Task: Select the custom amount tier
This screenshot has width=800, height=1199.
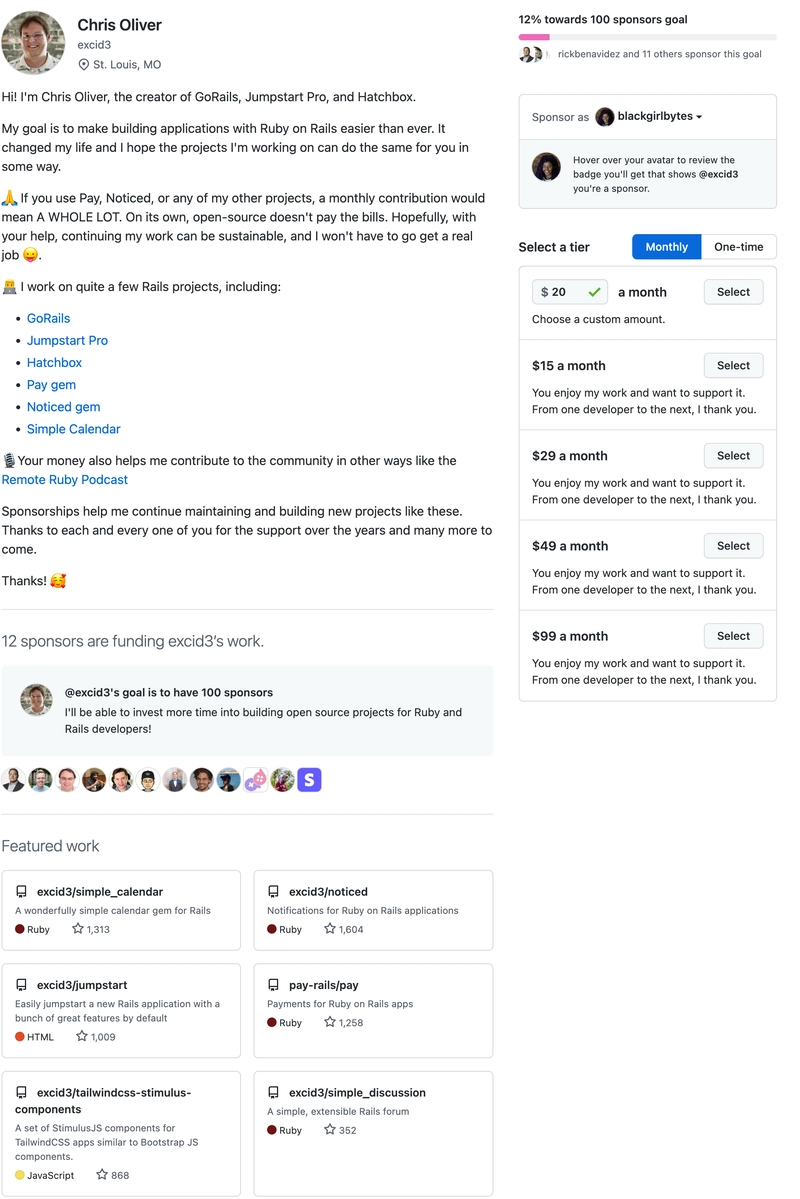Action: point(733,292)
